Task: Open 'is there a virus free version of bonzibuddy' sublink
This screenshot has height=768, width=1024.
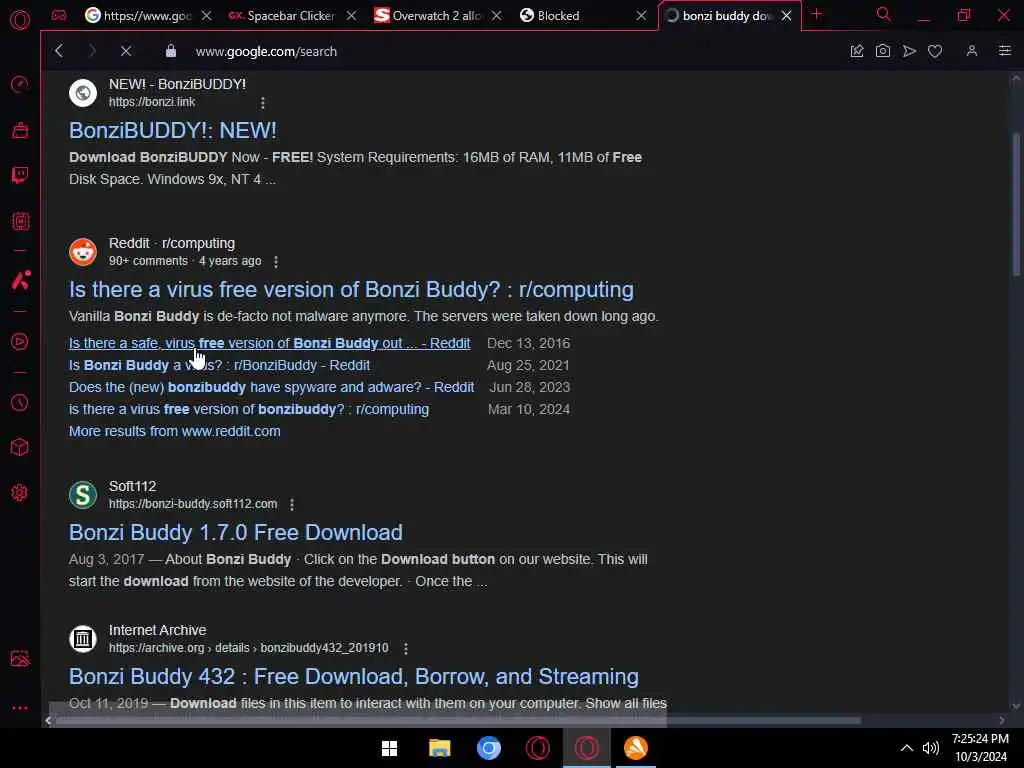Action: [249, 409]
